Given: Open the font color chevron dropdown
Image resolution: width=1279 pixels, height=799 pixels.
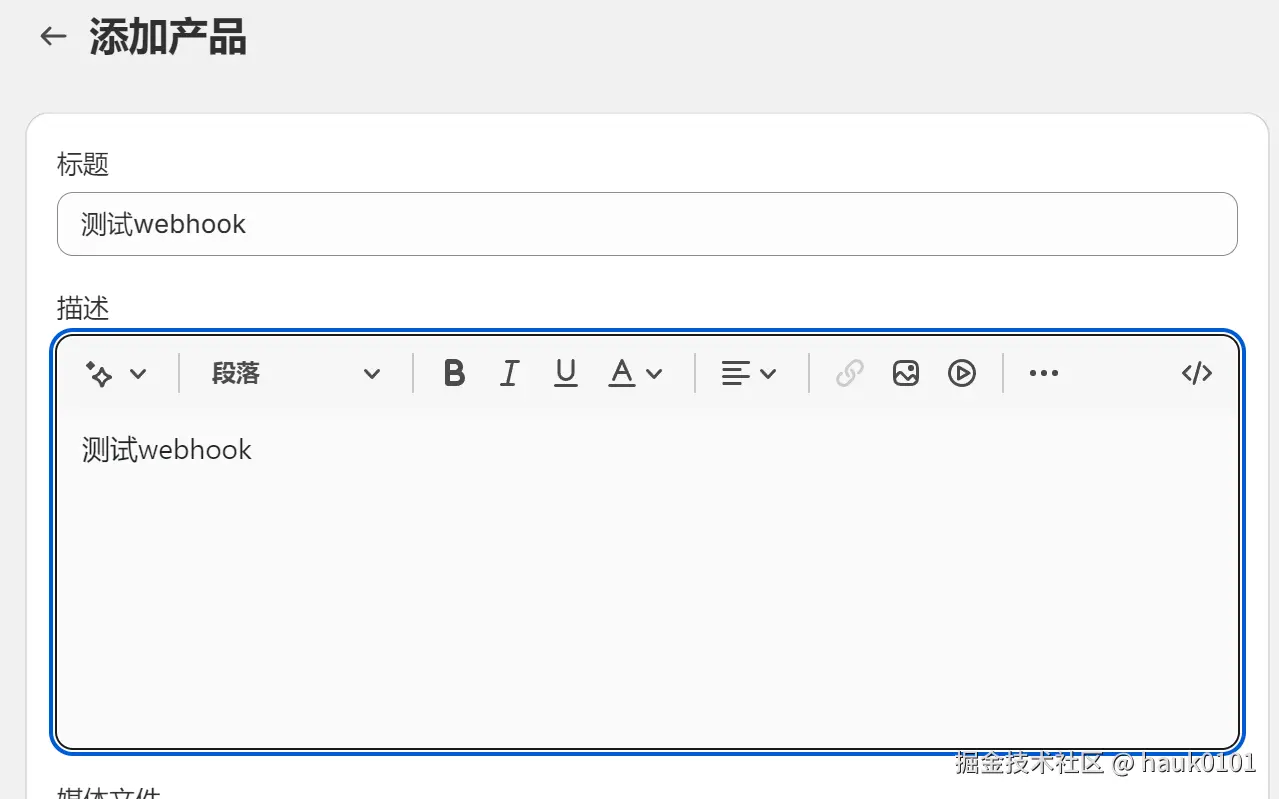Looking at the screenshot, I should click(x=654, y=374).
